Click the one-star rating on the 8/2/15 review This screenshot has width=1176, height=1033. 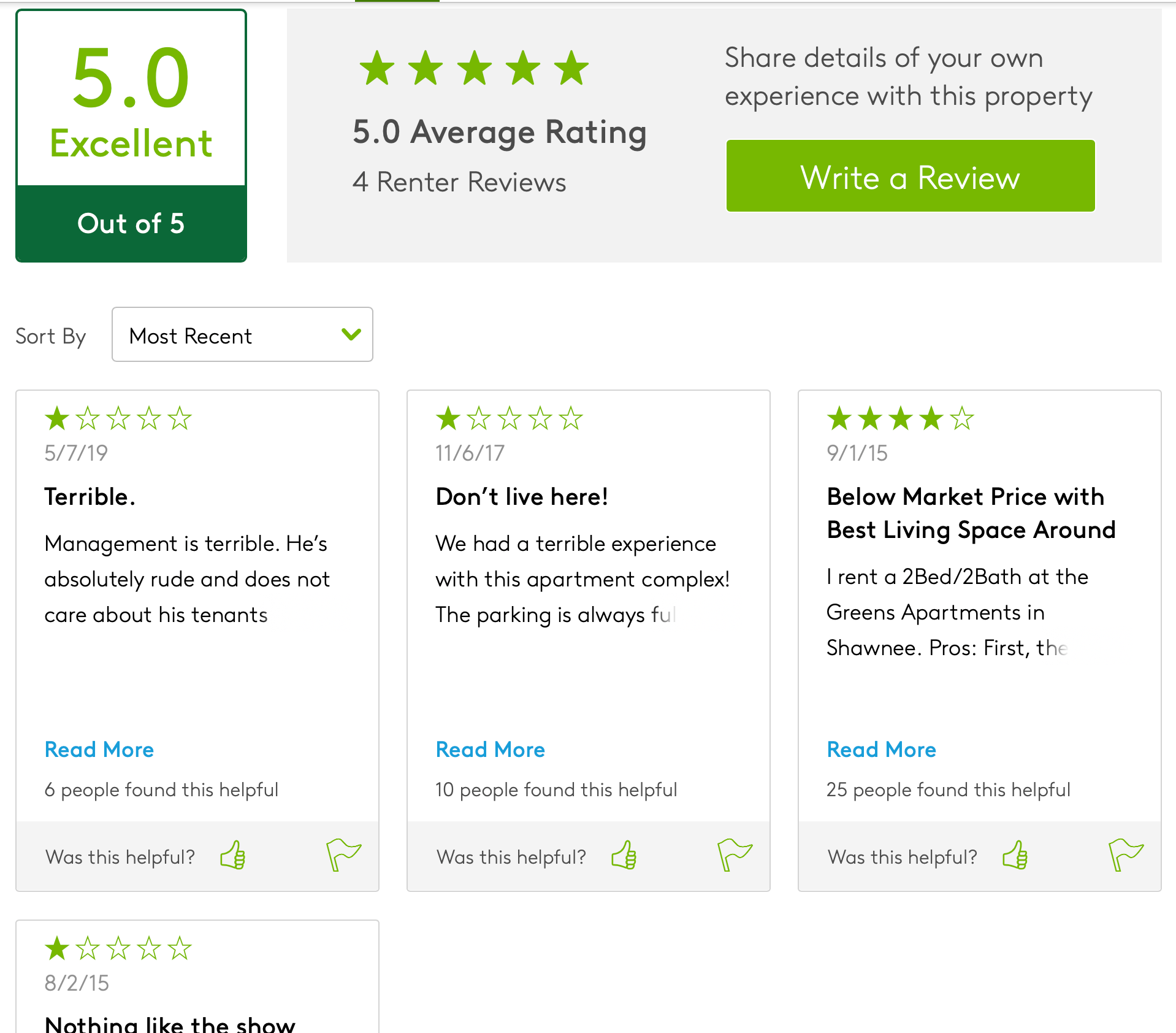click(x=57, y=948)
